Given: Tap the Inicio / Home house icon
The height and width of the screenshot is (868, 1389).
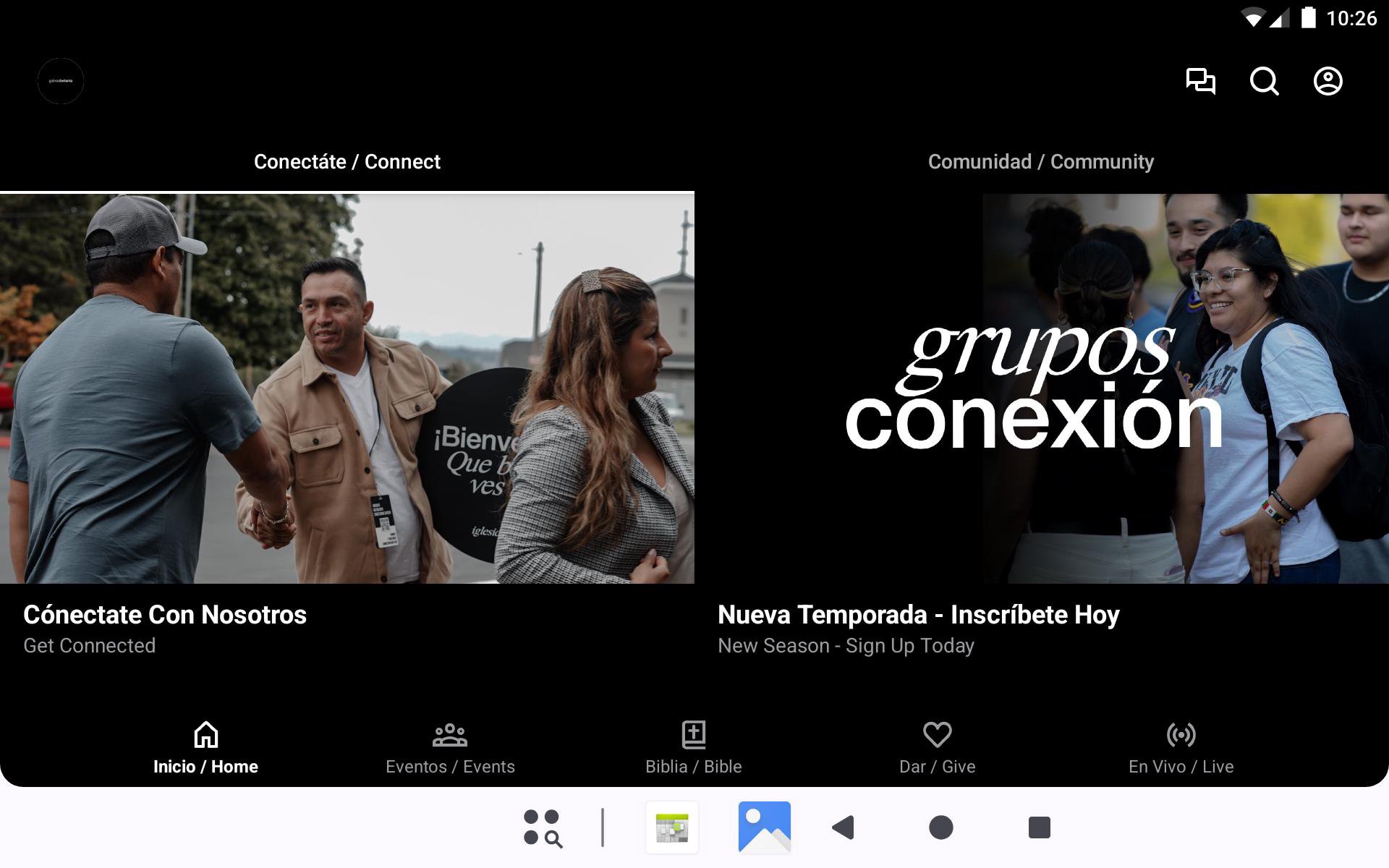Looking at the screenshot, I should (x=205, y=735).
